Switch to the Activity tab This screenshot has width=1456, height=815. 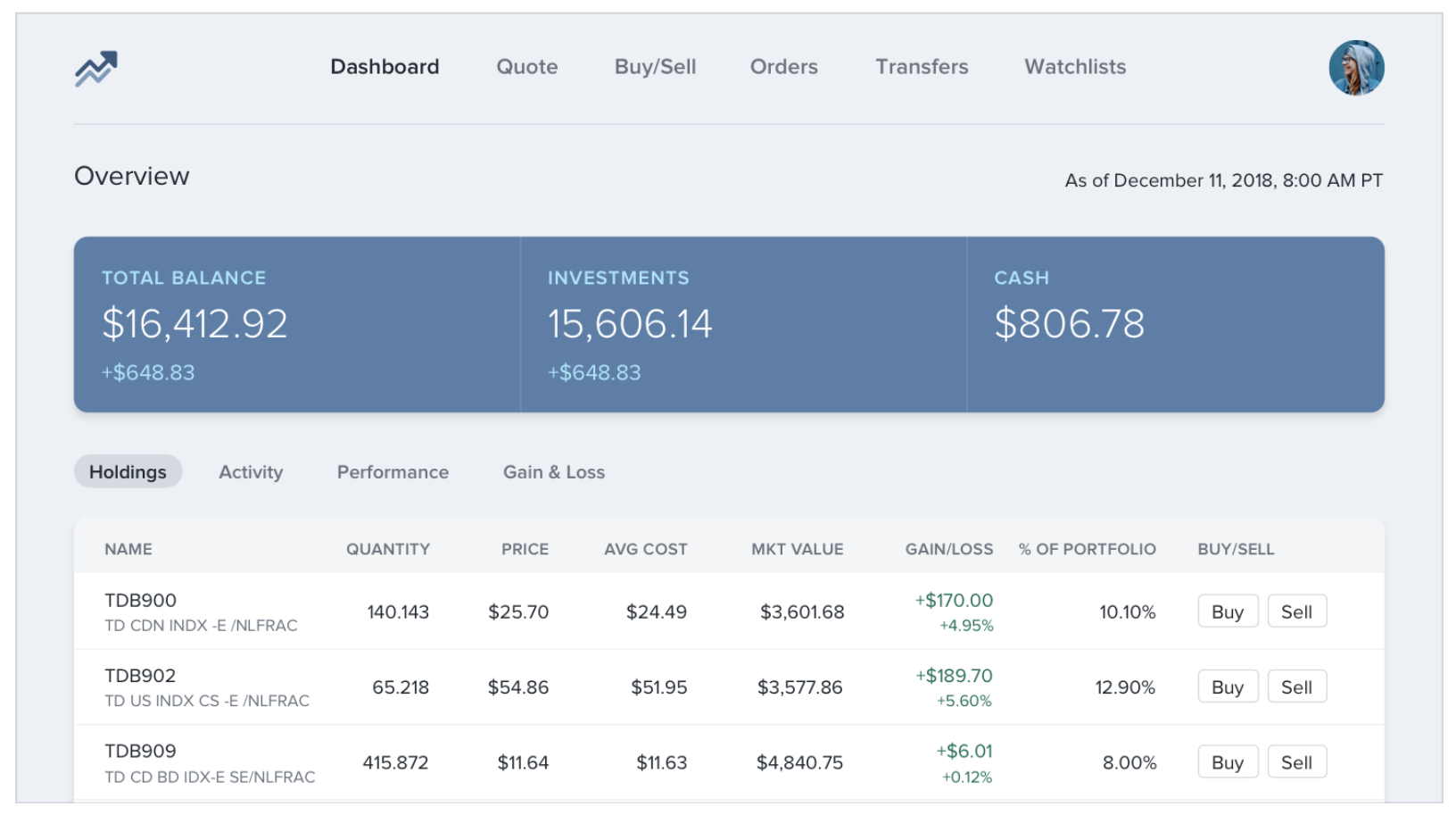point(251,472)
